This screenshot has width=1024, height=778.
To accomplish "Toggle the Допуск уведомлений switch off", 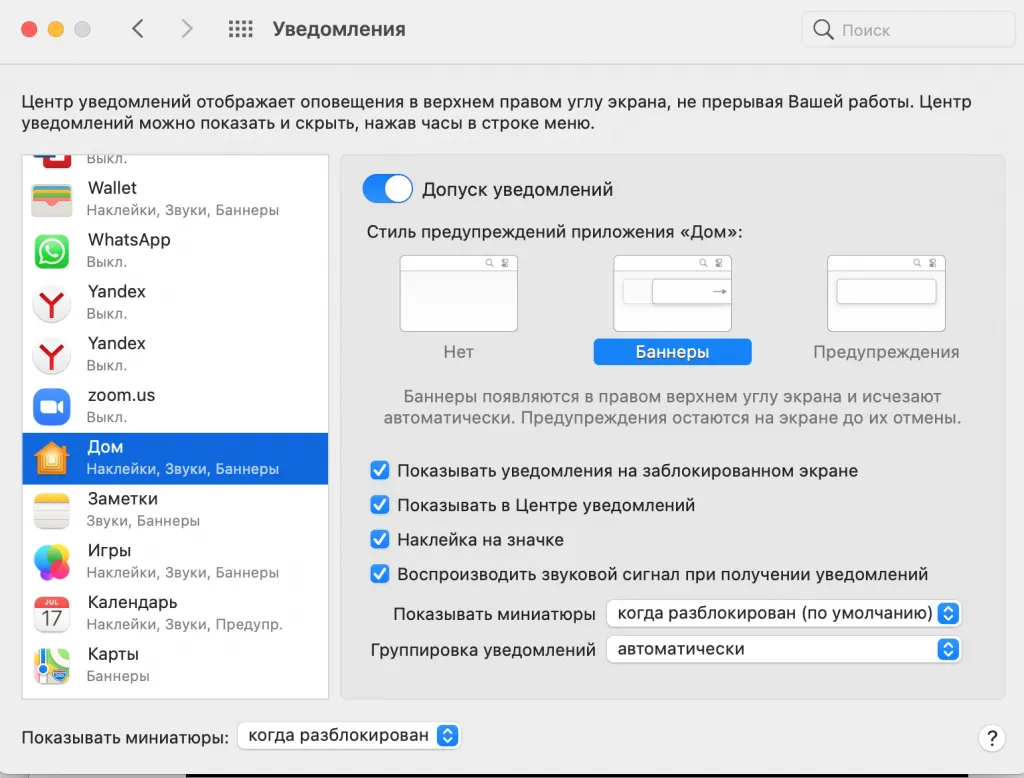I will (387, 189).
